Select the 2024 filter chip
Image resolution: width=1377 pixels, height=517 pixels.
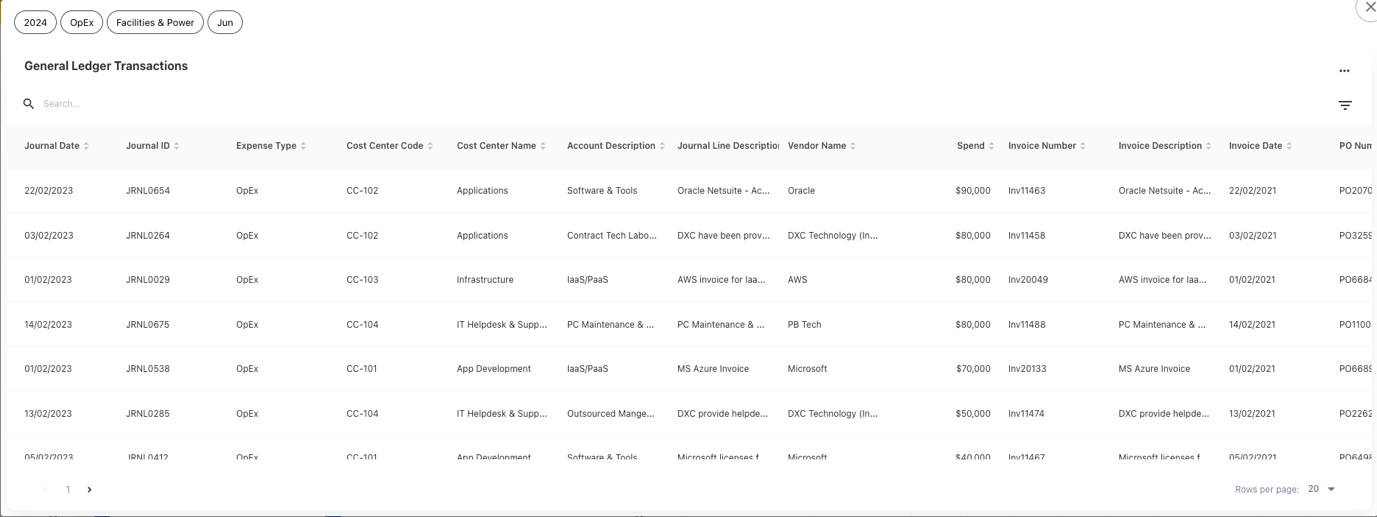(35, 22)
